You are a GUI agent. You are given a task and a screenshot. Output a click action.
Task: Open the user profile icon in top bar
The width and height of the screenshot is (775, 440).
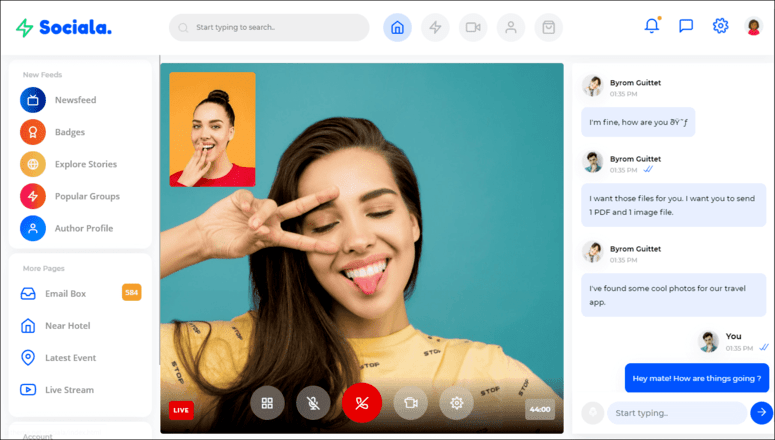point(511,28)
